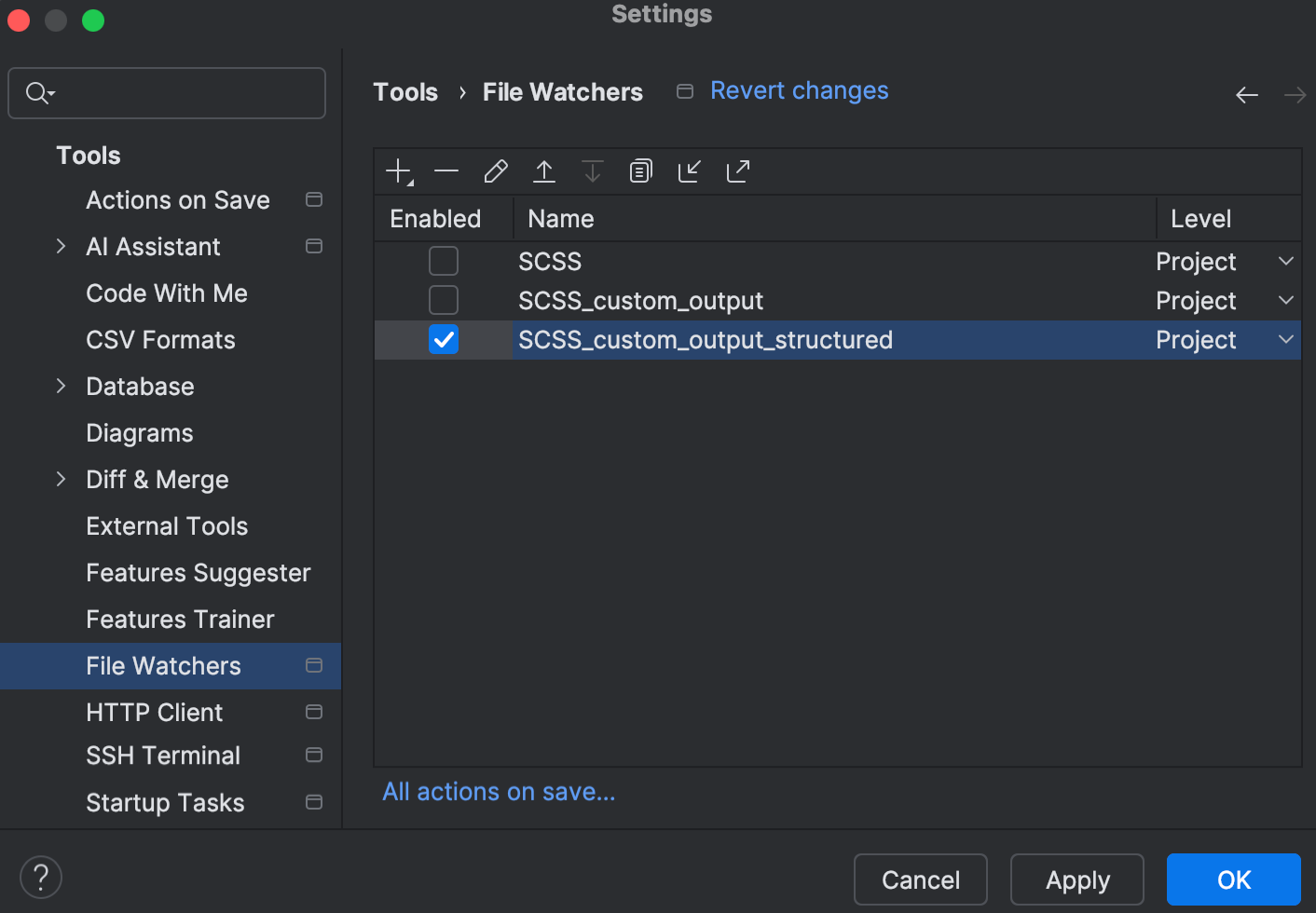The image size is (1316, 913).
Task: Enable the SCSS_custom_output watcher
Action: (x=443, y=300)
